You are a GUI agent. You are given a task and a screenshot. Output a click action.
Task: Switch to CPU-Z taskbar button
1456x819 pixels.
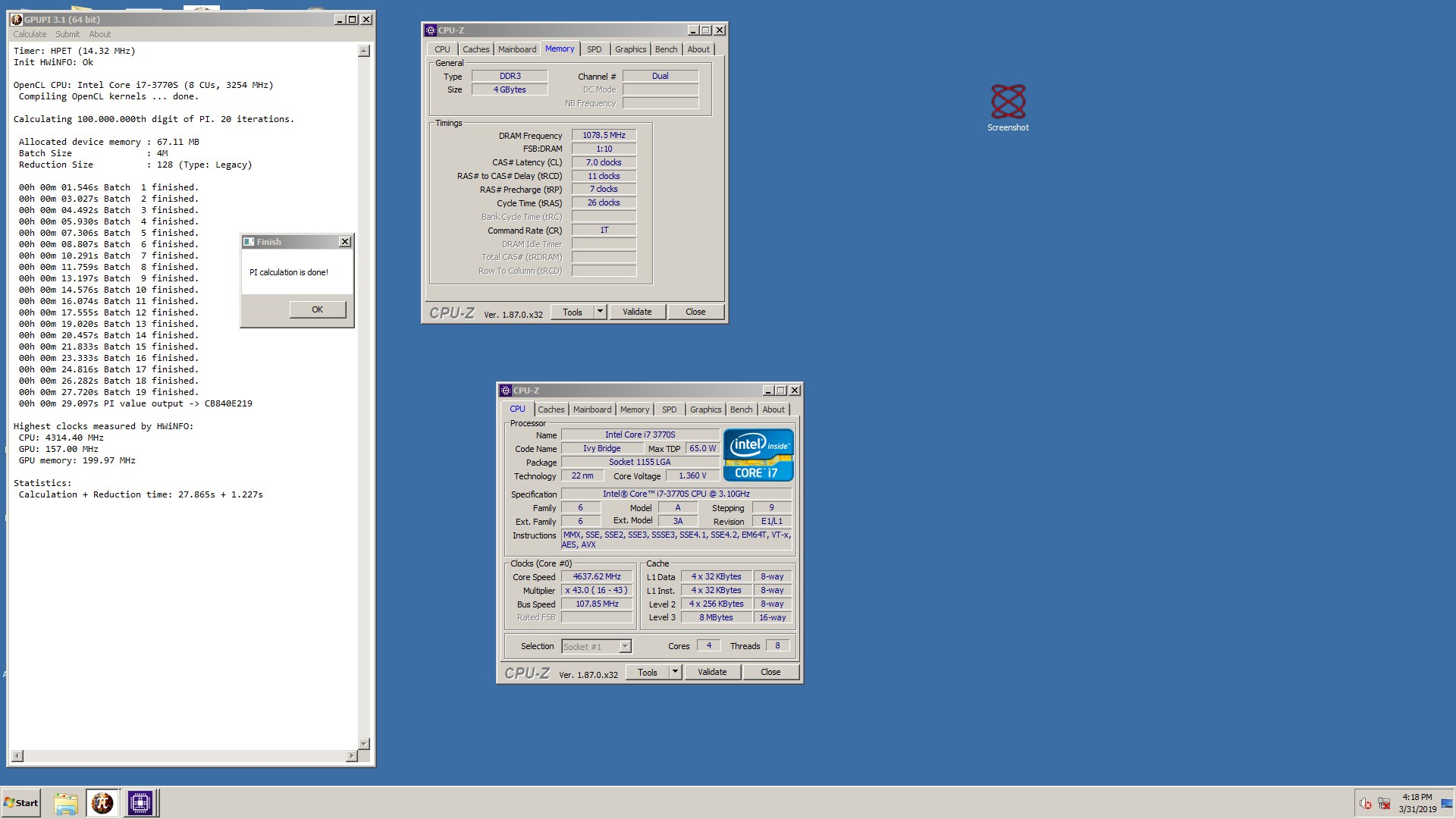140,803
